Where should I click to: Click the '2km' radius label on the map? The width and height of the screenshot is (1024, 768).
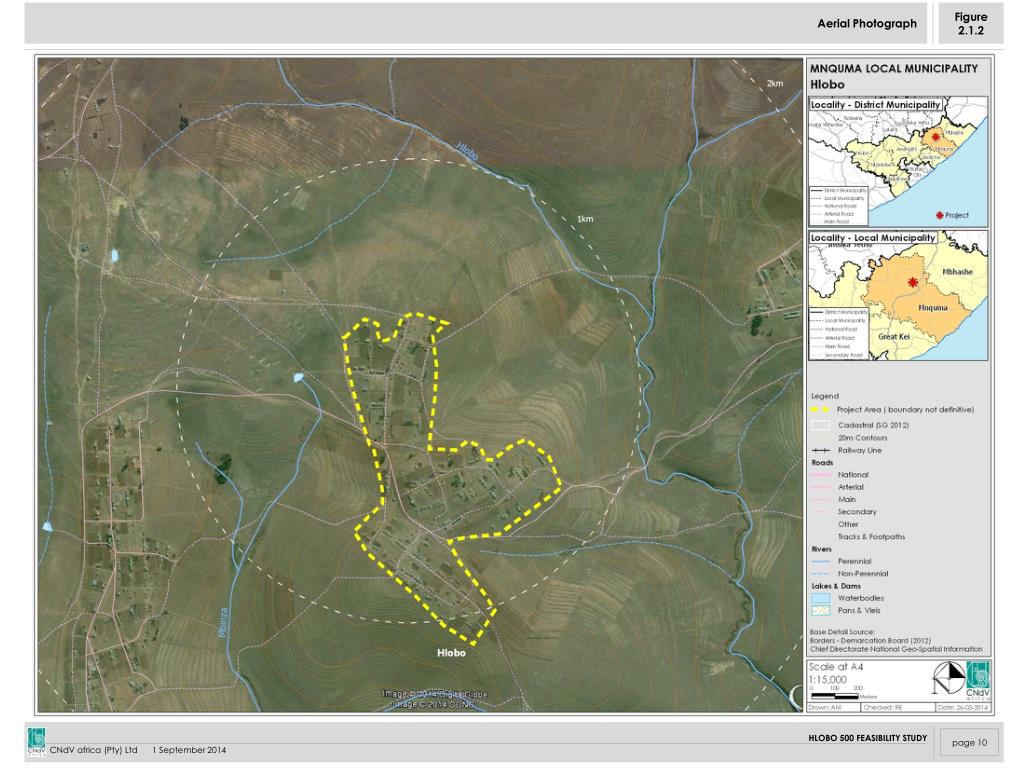tap(775, 84)
